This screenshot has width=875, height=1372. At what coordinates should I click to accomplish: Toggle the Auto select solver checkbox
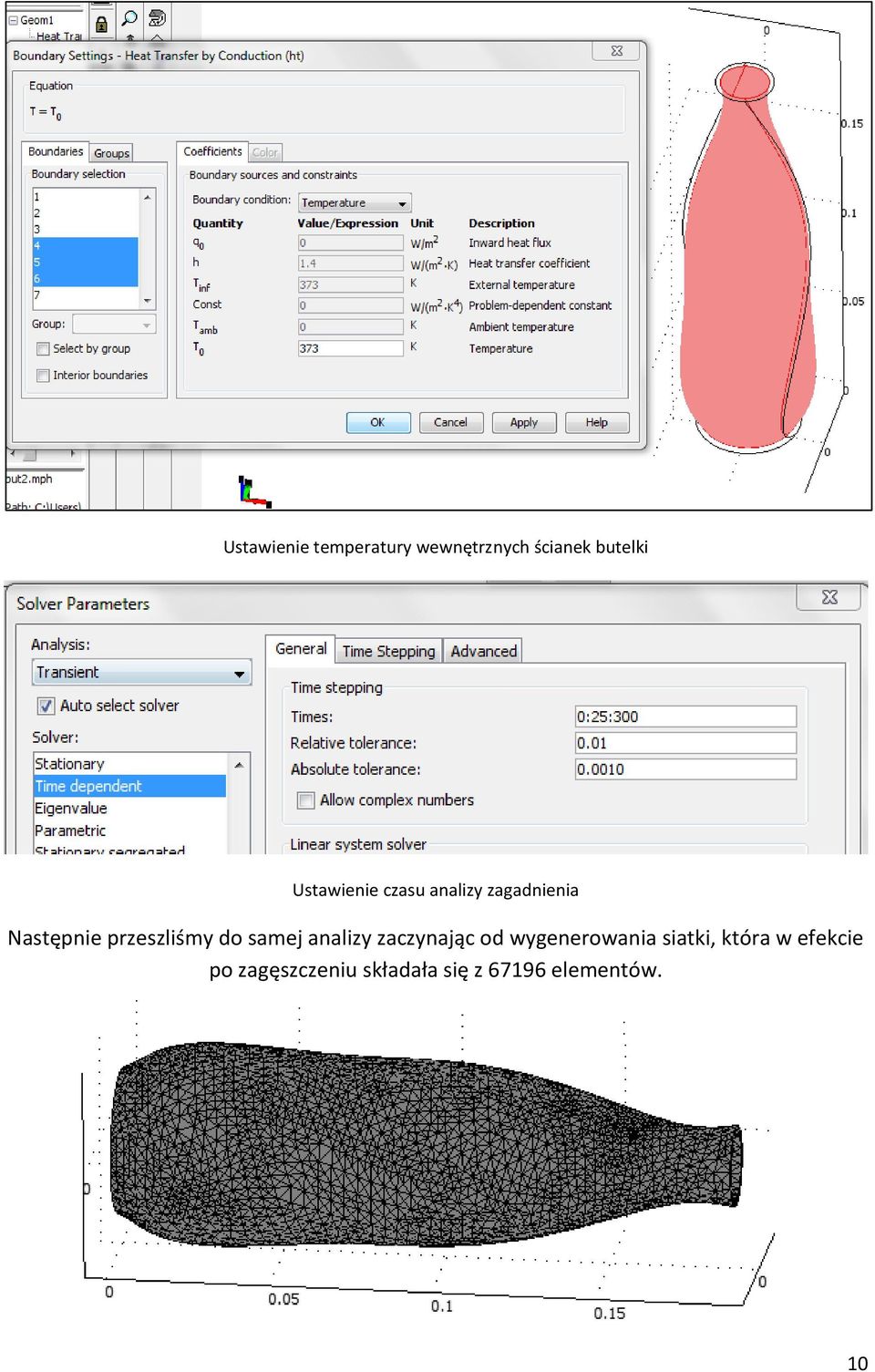[46, 706]
